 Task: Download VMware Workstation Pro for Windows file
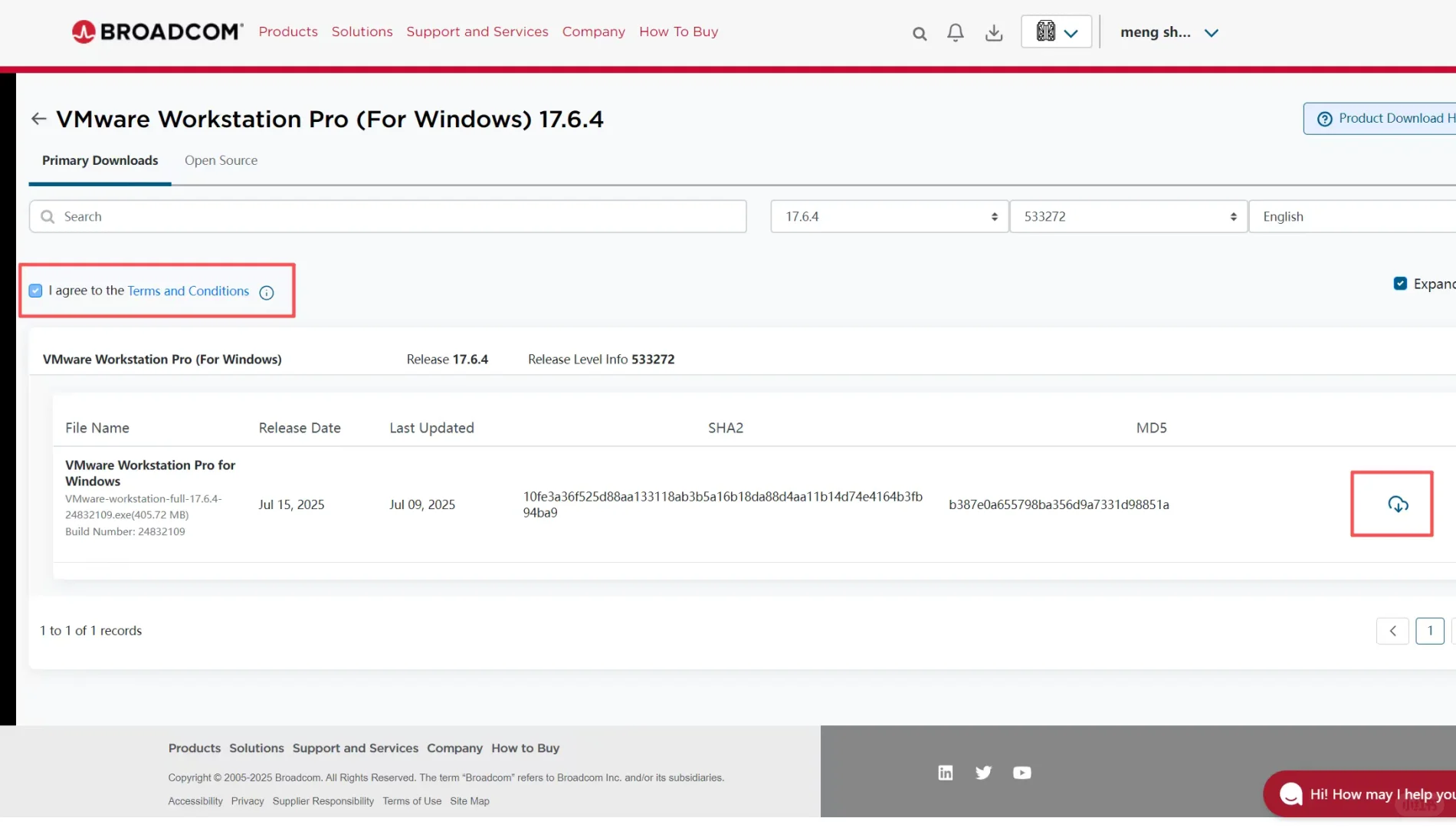pos(1398,504)
